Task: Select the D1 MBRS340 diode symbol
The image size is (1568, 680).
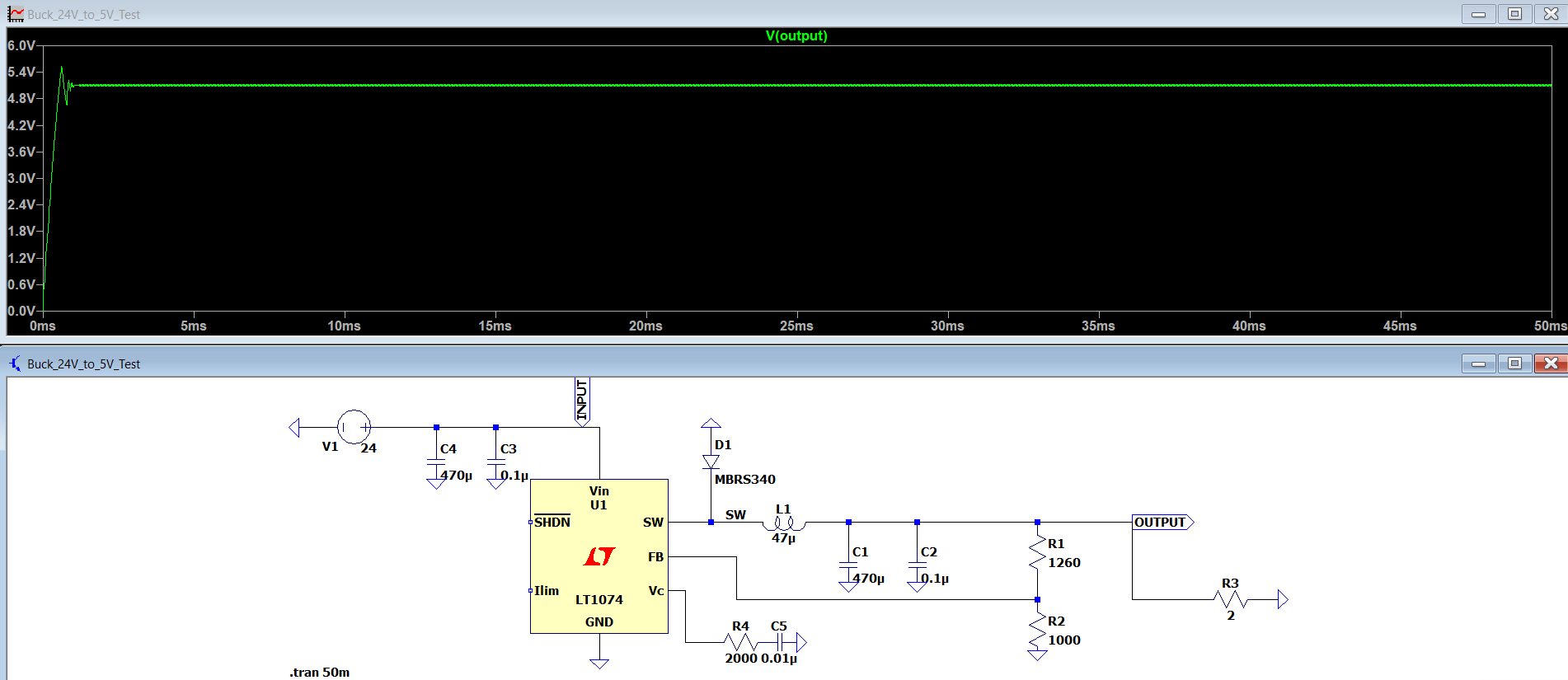Action: (x=711, y=462)
